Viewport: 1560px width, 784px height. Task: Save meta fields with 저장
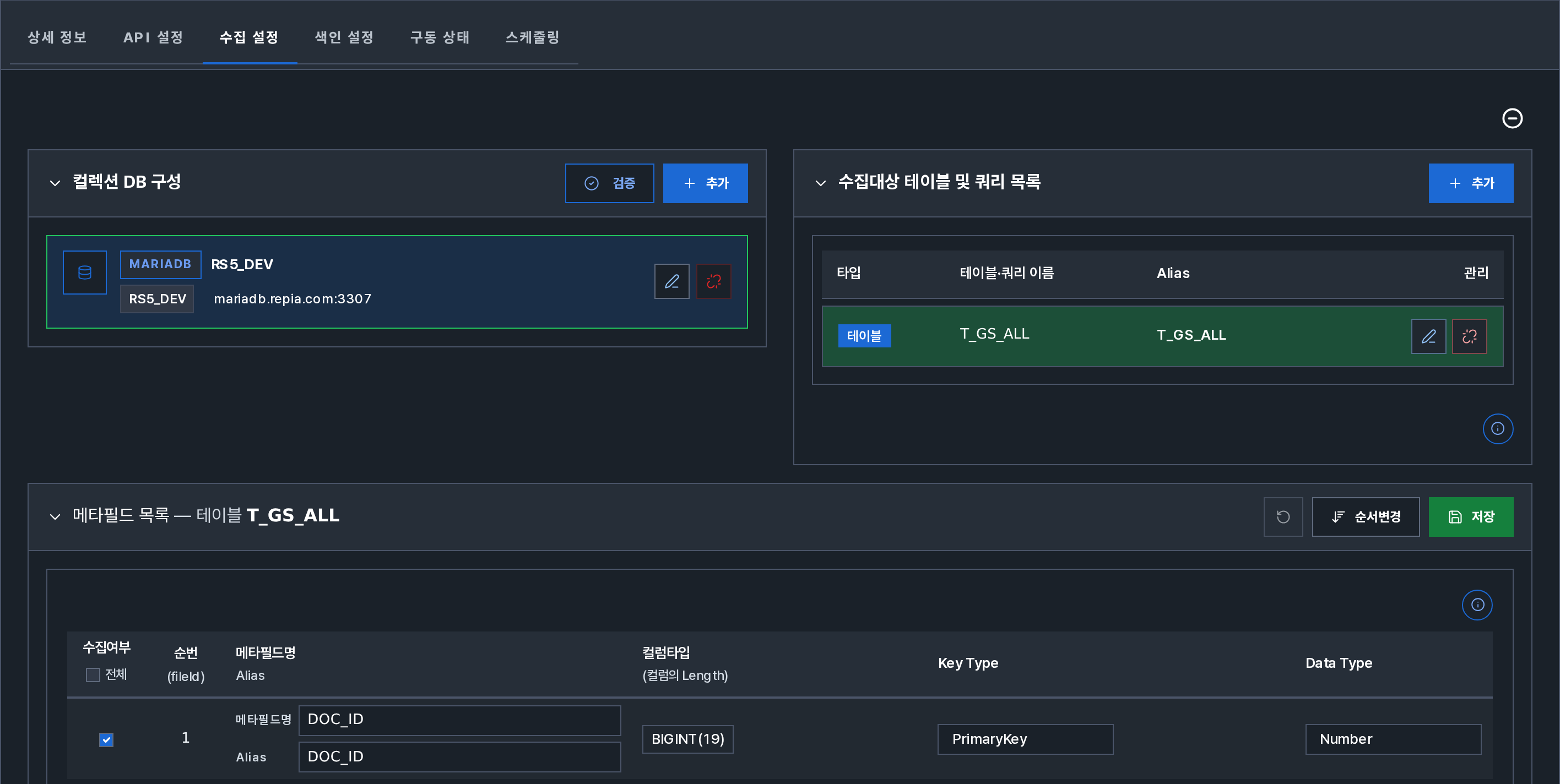tap(1470, 516)
